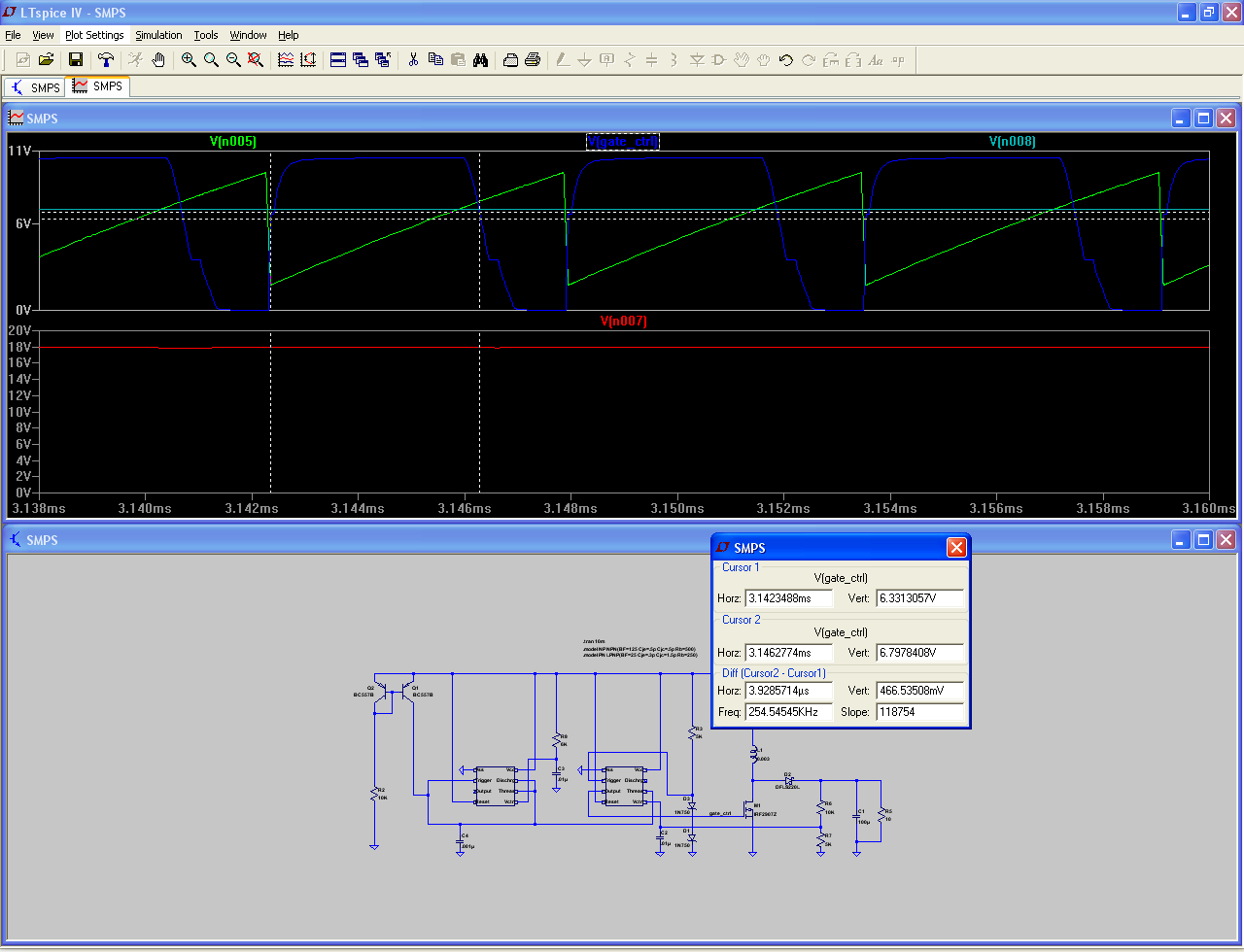Switch to the SMPS schematic tab

[35, 87]
